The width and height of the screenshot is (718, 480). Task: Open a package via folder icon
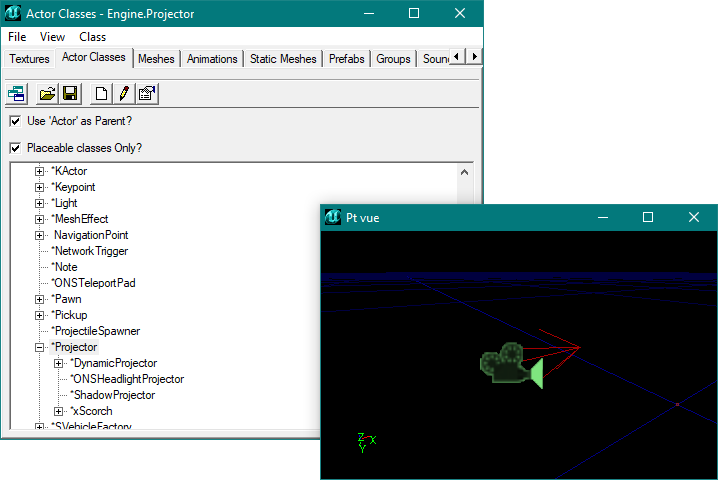(x=47, y=94)
